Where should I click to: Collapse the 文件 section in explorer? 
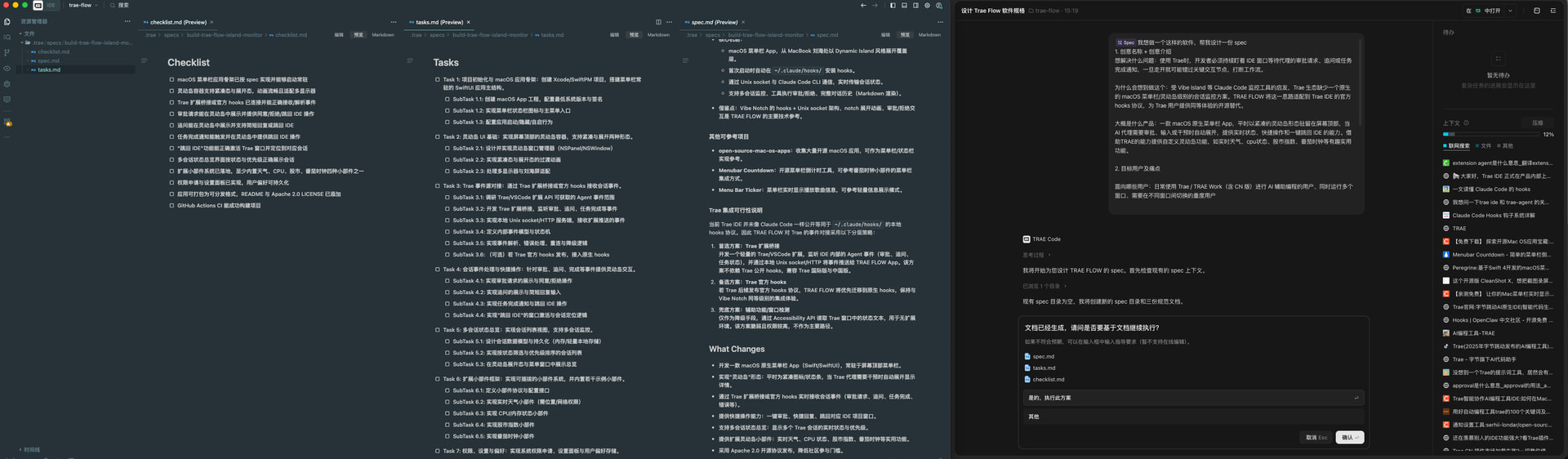click(x=29, y=33)
